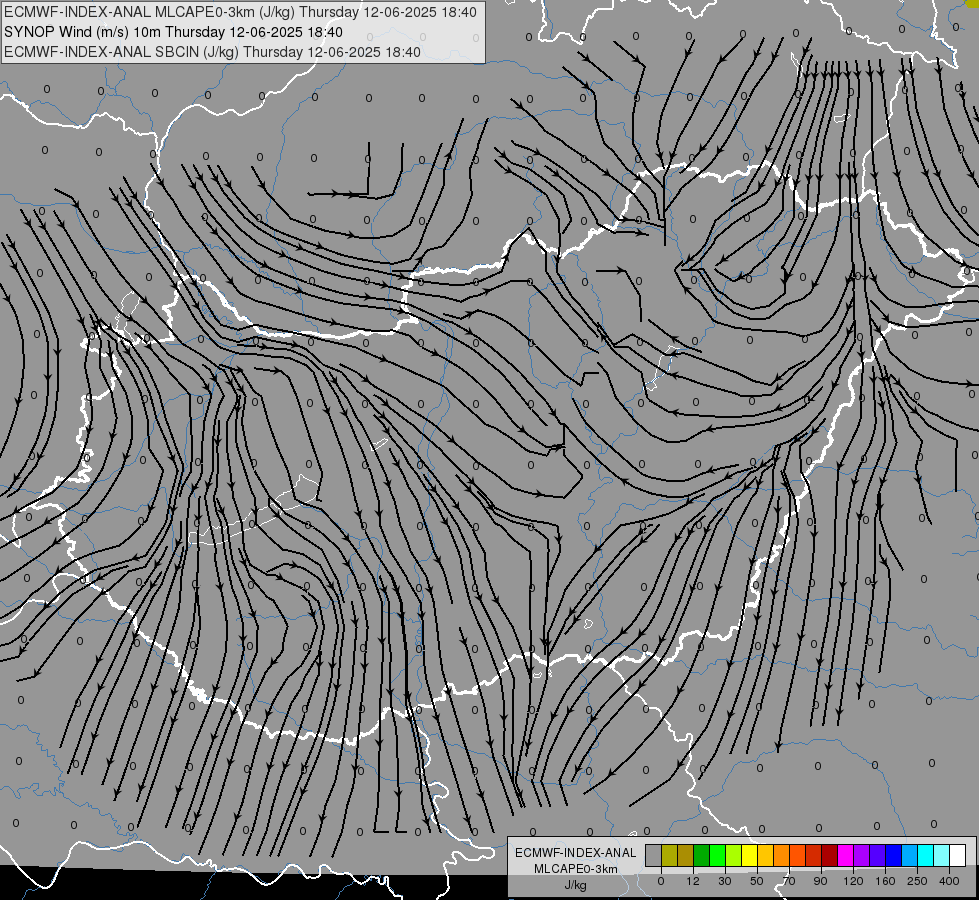Click the ECMWF-INDEX-ANAL legend title
The width and height of the screenshot is (979, 900).
click(576, 853)
